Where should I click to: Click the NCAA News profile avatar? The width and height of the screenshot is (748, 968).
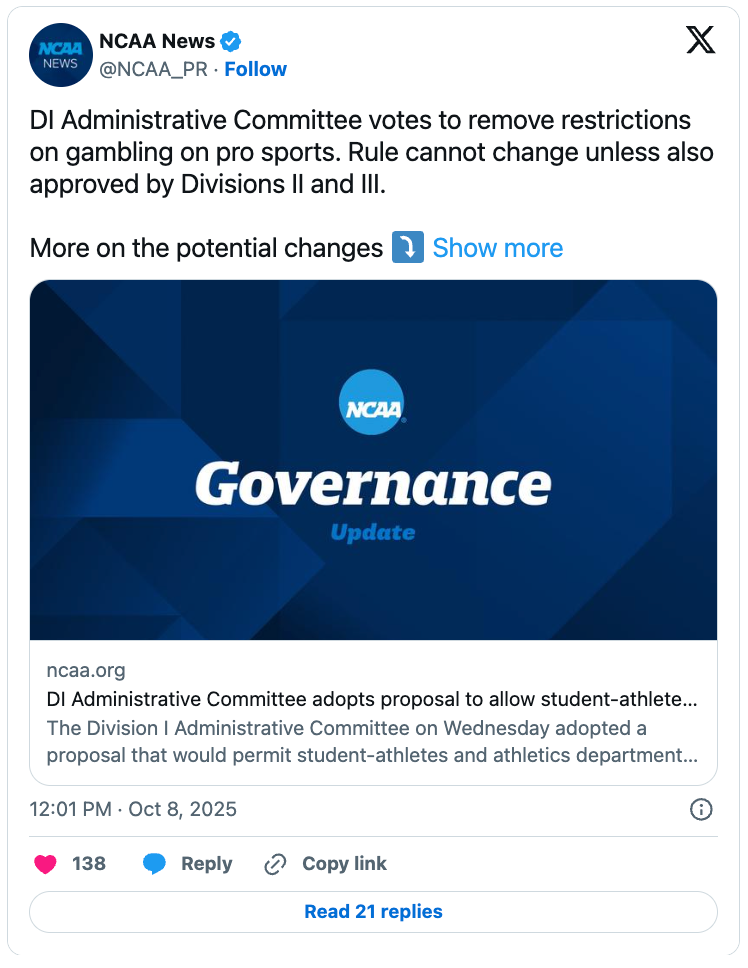[61, 55]
